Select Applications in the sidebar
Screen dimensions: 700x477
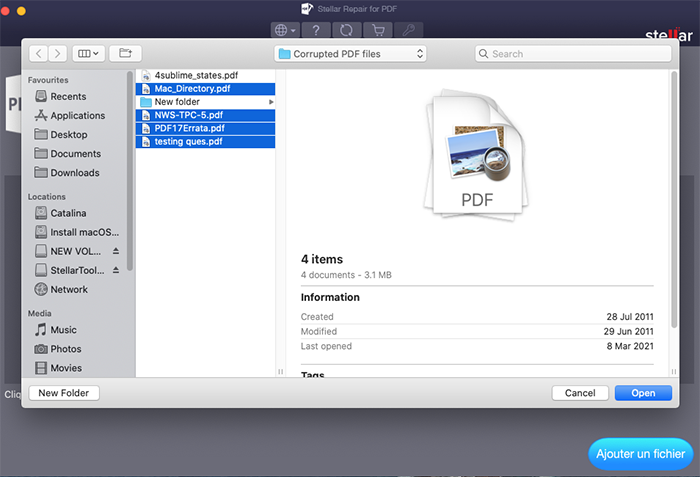point(70,116)
